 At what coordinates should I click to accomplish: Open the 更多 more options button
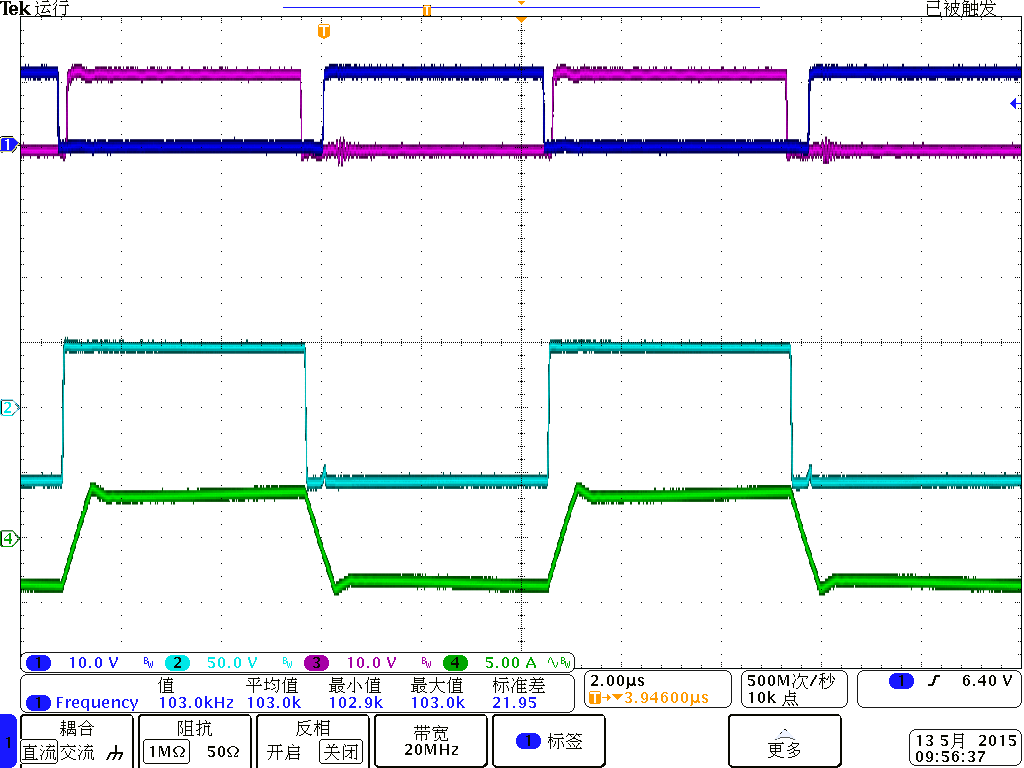click(x=784, y=741)
